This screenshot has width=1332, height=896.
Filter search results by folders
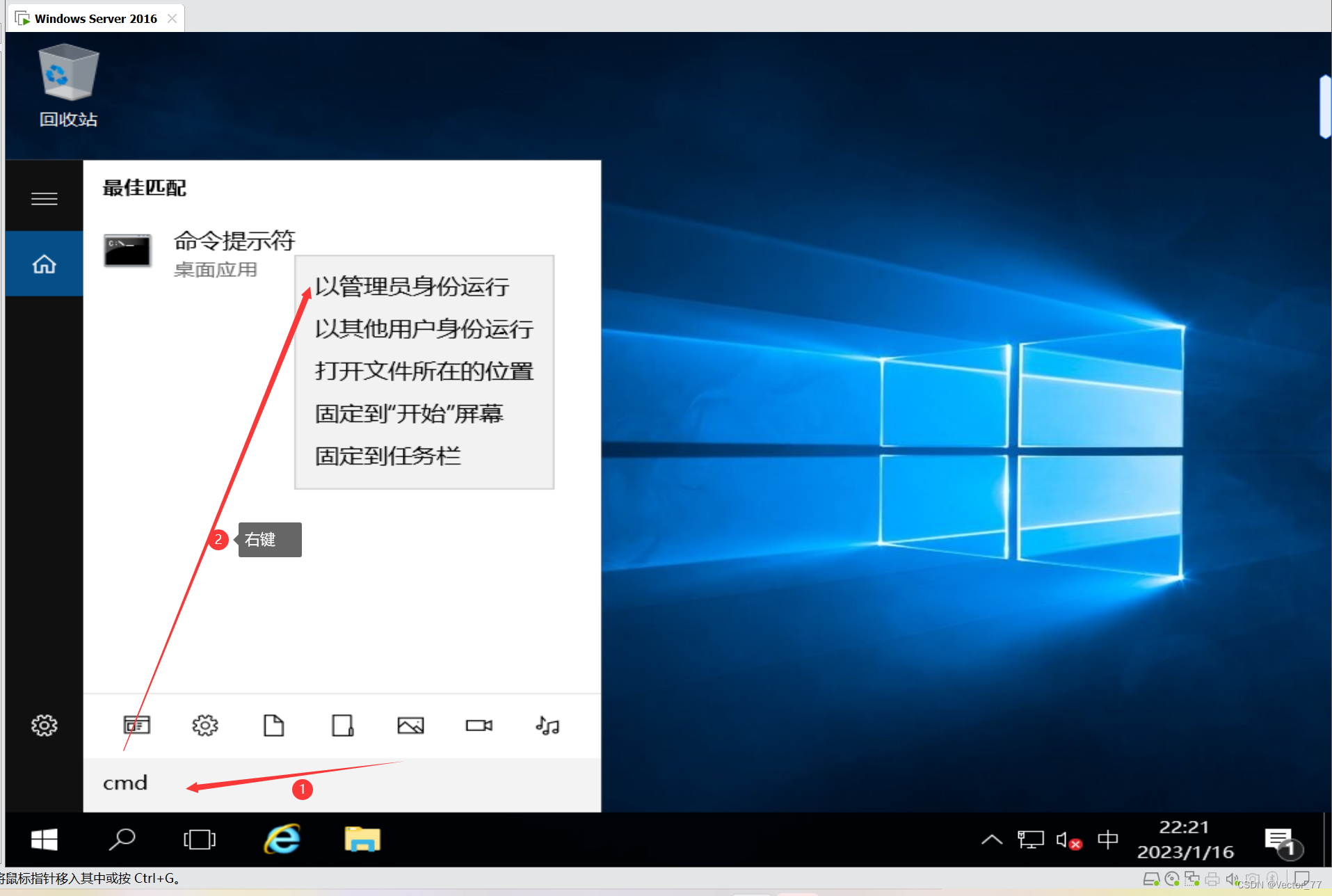pyautogui.click(x=342, y=726)
